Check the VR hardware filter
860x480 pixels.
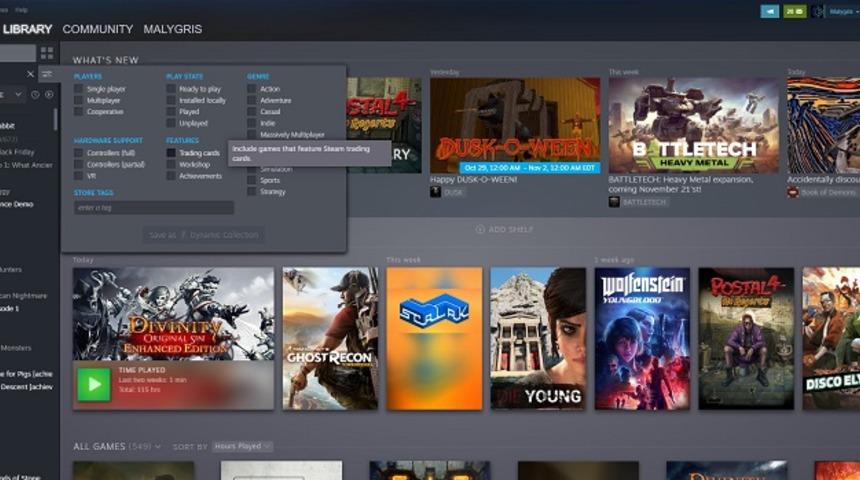point(78,176)
